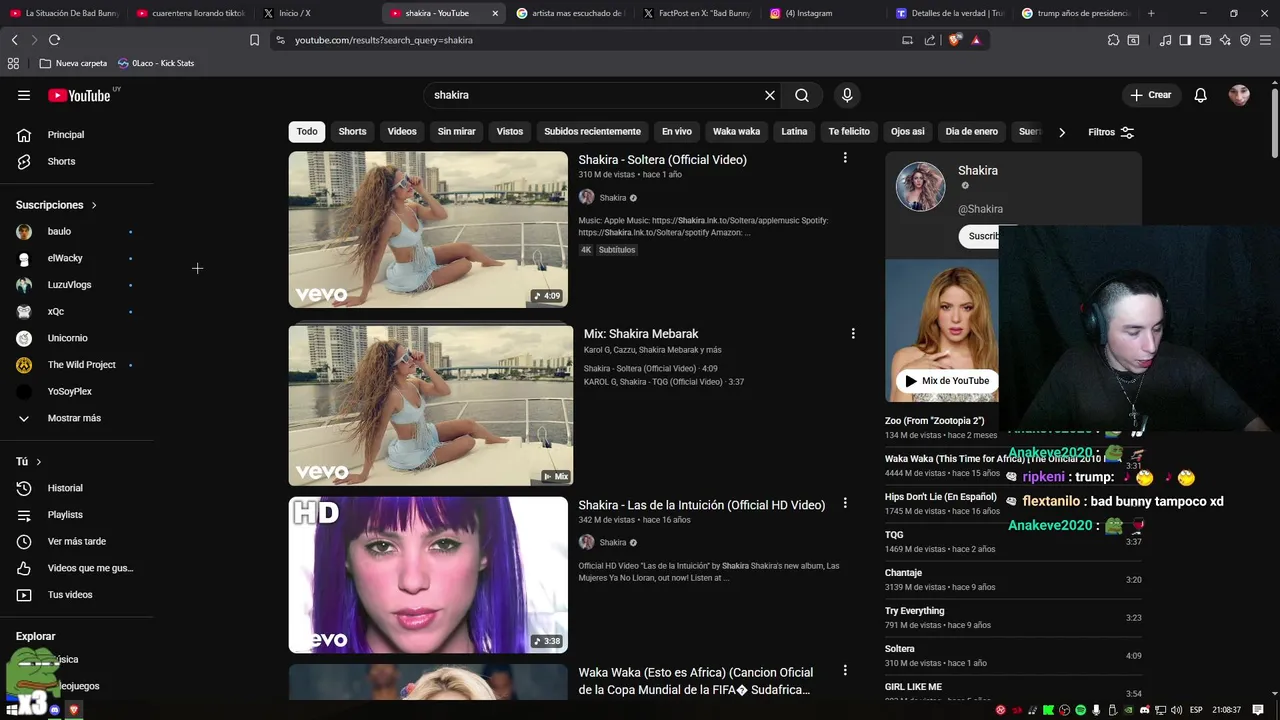Viewport: 1280px width, 720px height.
Task: Open Ver más tarde list
Action: click(x=76, y=541)
